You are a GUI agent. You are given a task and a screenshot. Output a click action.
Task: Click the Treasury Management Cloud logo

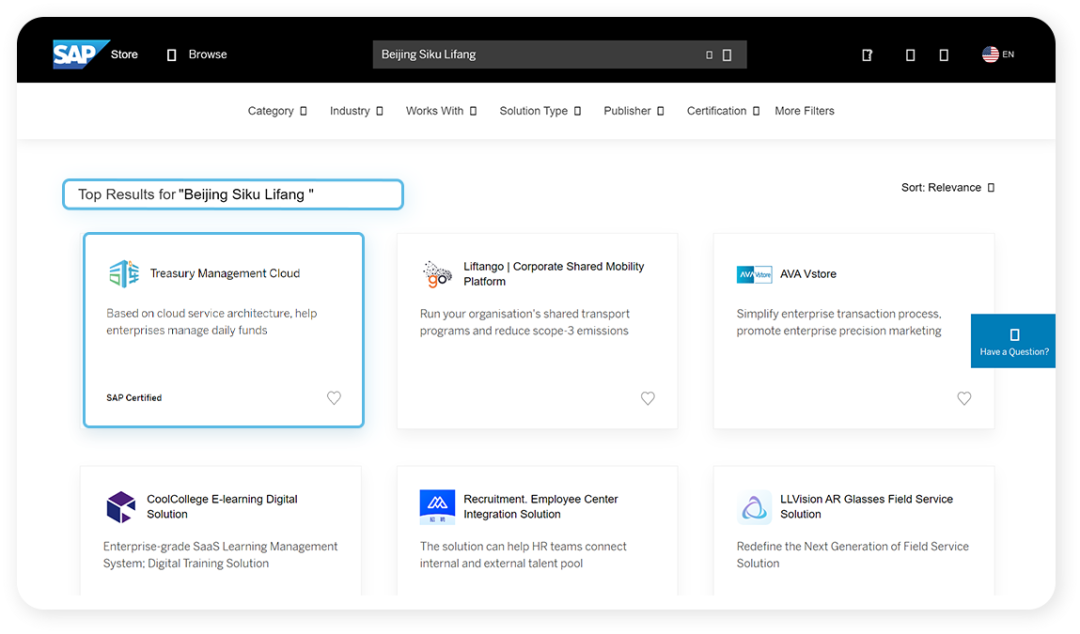pyautogui.click(x=124, y=274)
